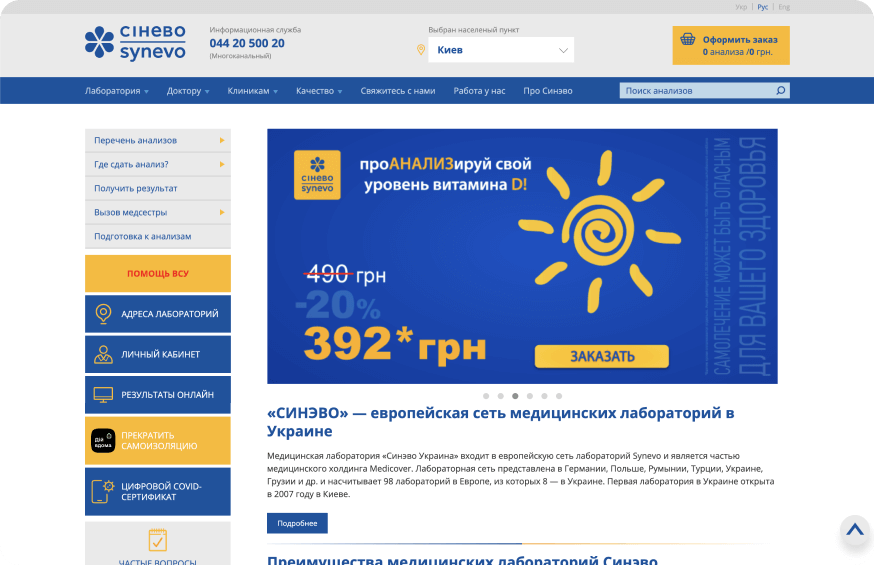
Task: Expand Перечень анализов submenu
Action: [x=158, y=140]
